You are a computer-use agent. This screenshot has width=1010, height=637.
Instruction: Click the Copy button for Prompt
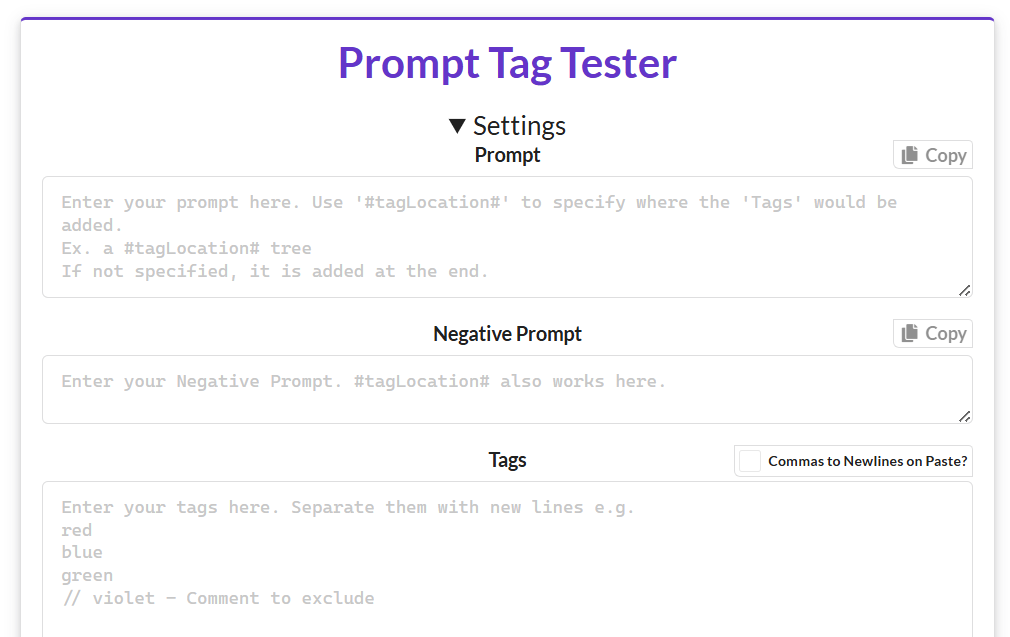click(x=933, y=155)
